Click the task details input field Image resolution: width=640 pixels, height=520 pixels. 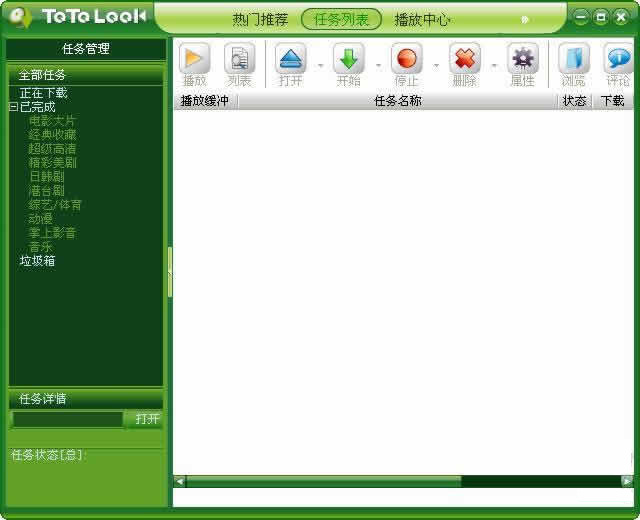click(x=67, y=419)
